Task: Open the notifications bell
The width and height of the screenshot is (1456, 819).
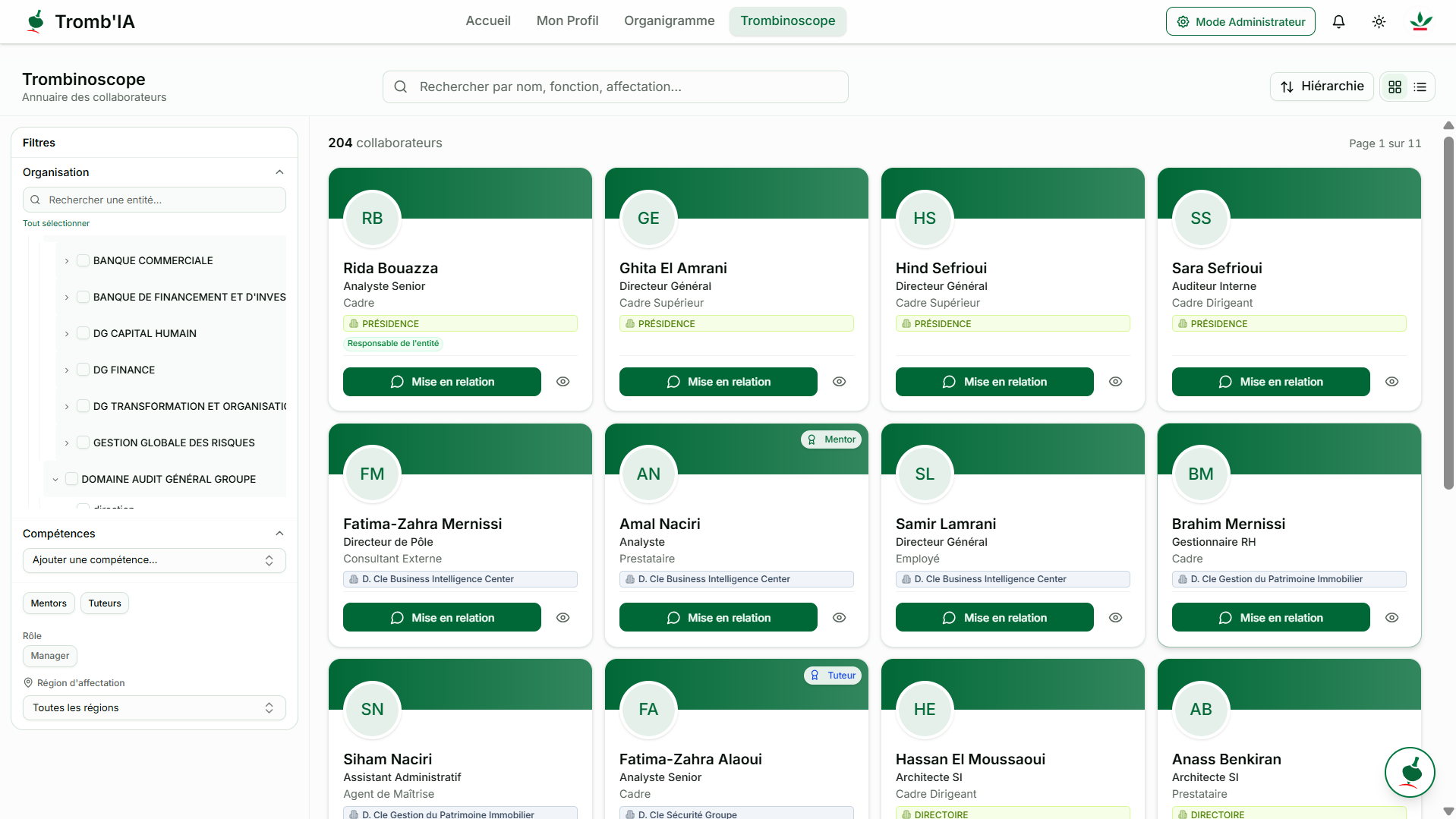Action: tap(1338, 22)
